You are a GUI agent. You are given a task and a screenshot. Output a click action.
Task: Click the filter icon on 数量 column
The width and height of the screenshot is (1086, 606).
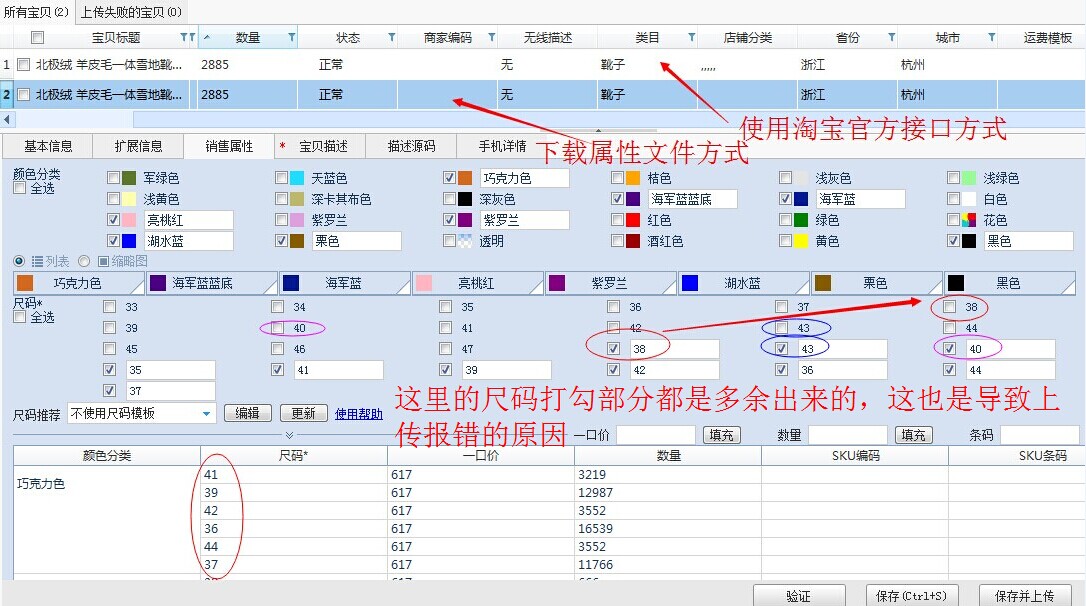coord(291,38)
